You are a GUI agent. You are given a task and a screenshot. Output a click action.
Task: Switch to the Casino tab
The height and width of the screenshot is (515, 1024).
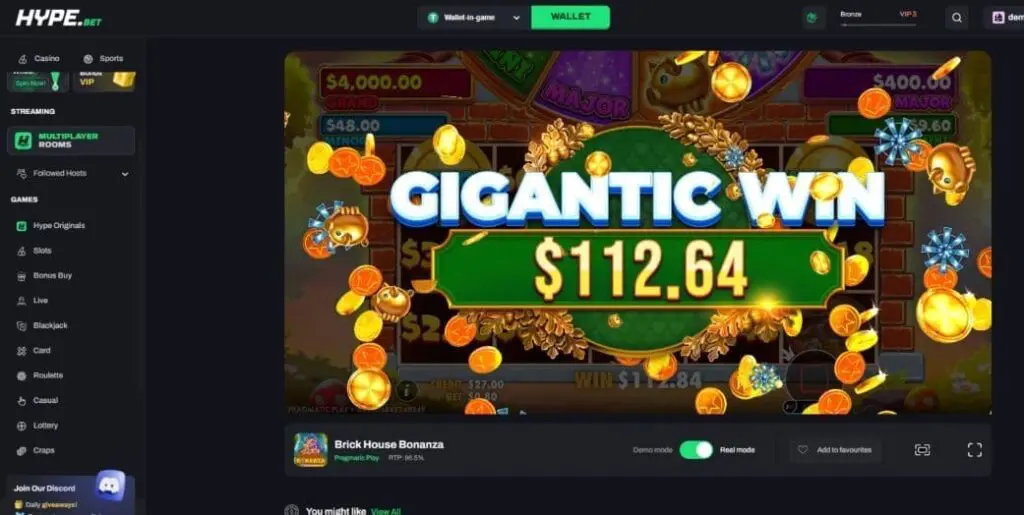39,59
